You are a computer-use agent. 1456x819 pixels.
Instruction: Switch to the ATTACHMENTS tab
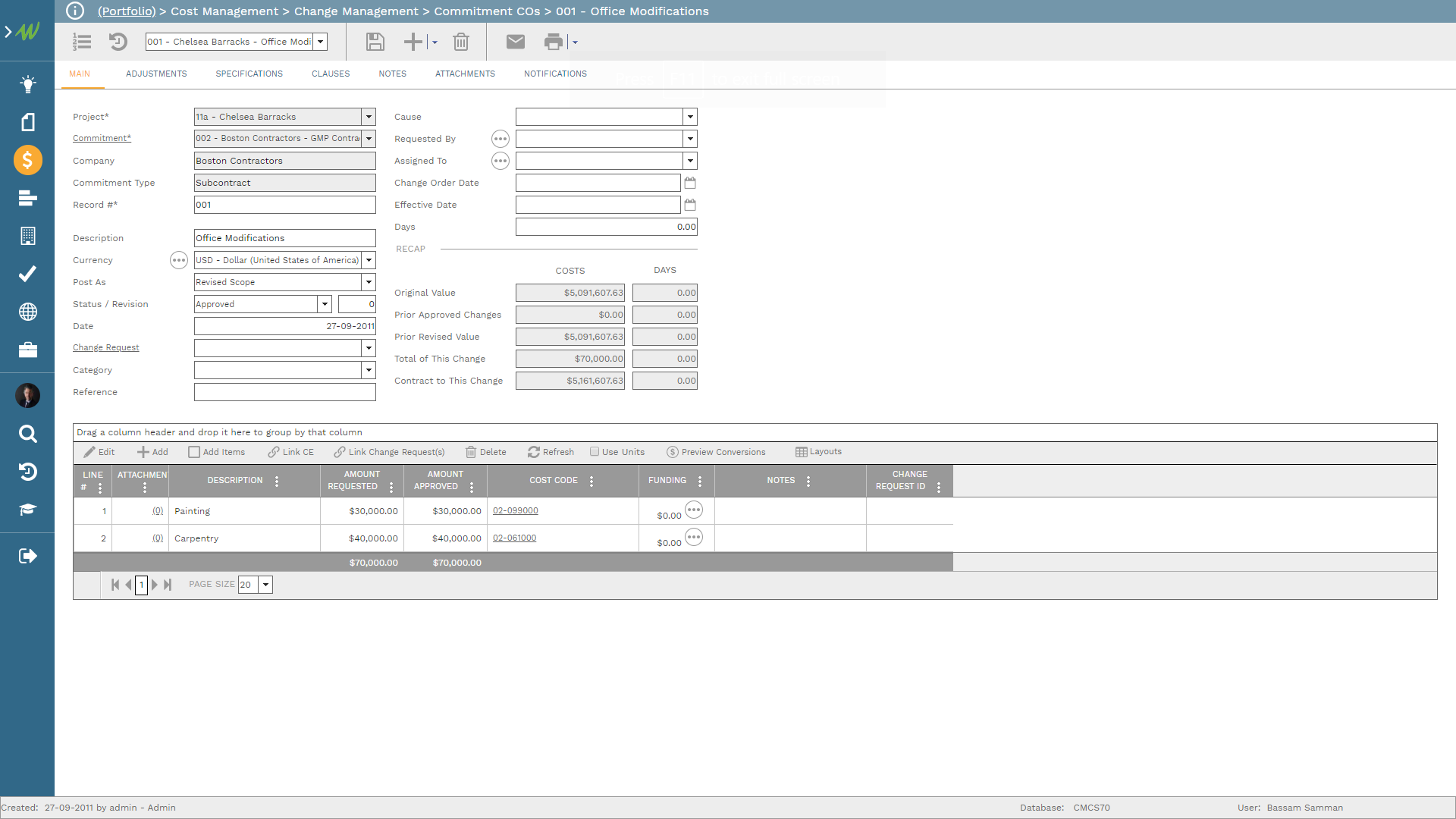465,74
